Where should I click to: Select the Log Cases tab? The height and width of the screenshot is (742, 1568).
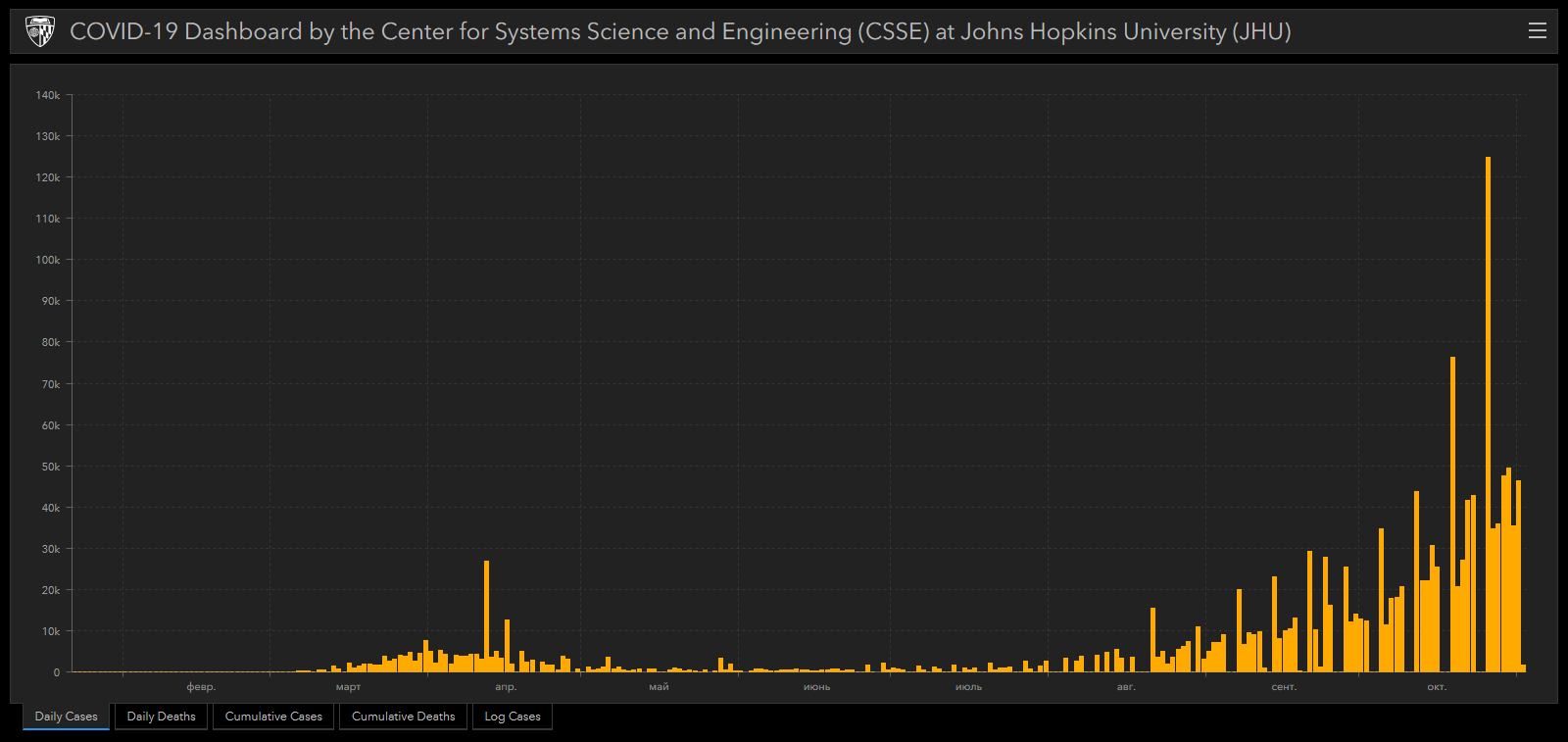[513, 717]
